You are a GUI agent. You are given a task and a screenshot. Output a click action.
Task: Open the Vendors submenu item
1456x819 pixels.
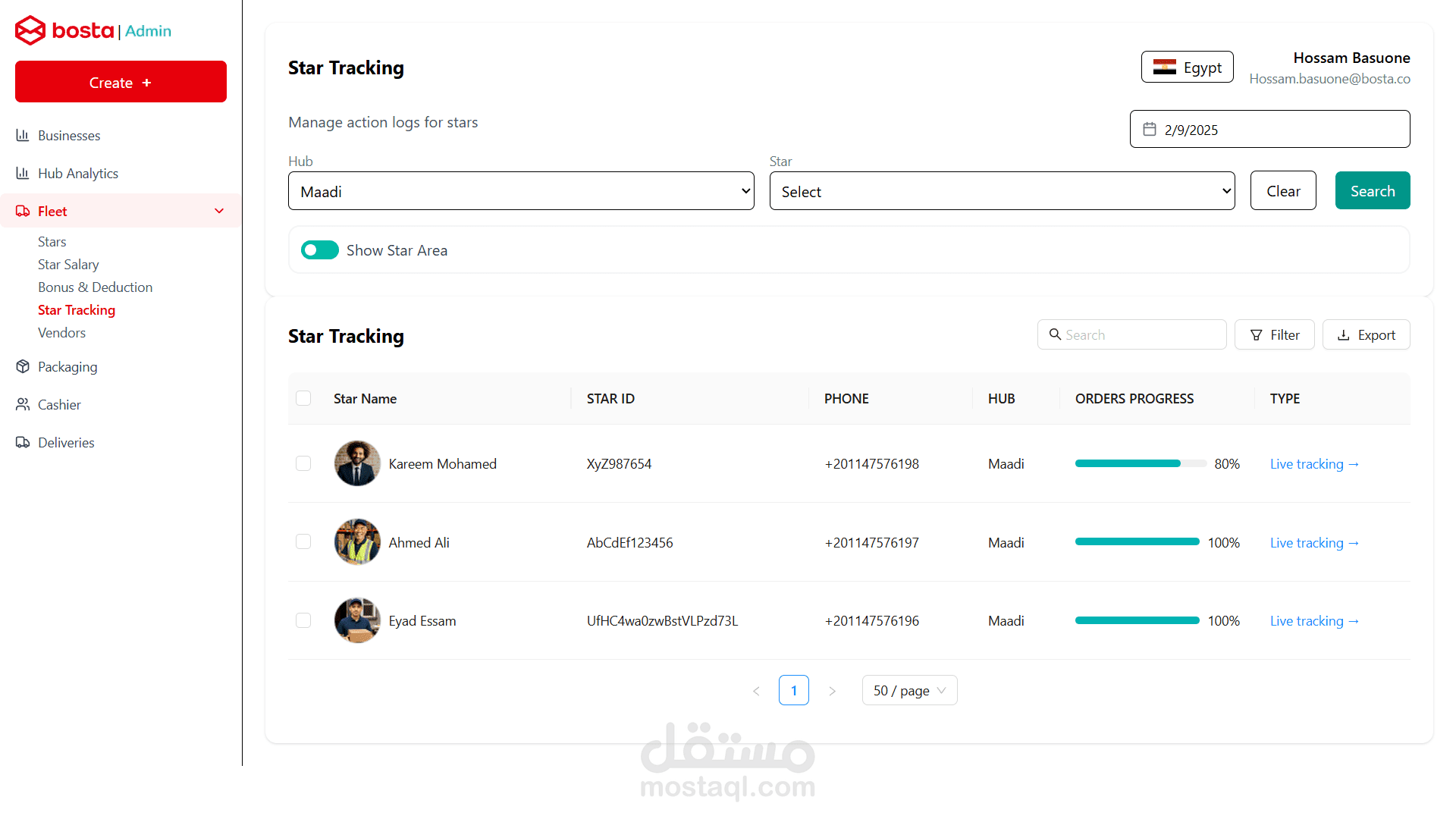(61, 332)
